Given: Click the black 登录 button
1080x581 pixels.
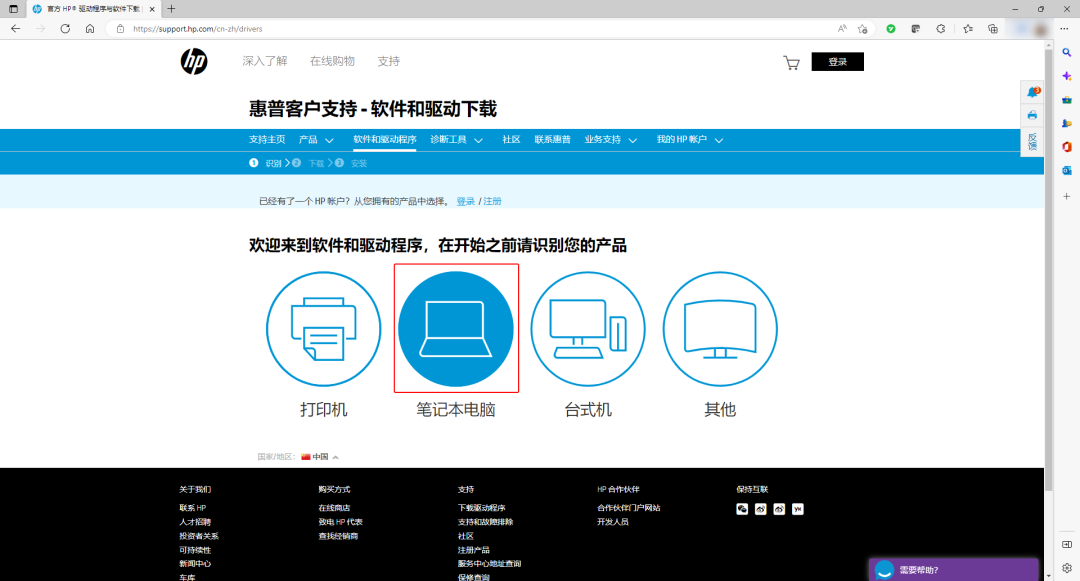Looking at the screenshot, I should point(838,61).
